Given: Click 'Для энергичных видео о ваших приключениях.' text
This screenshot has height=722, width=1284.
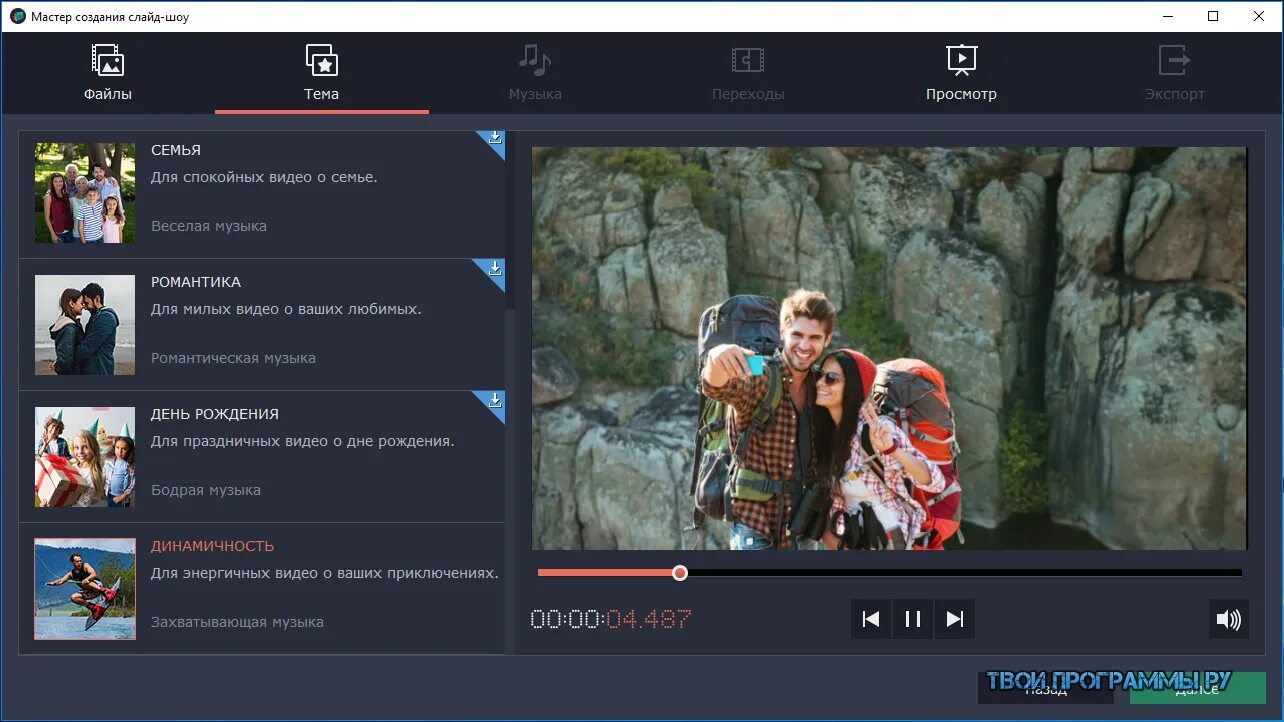Looking at the screenshot, I should [x=325, y=573].
